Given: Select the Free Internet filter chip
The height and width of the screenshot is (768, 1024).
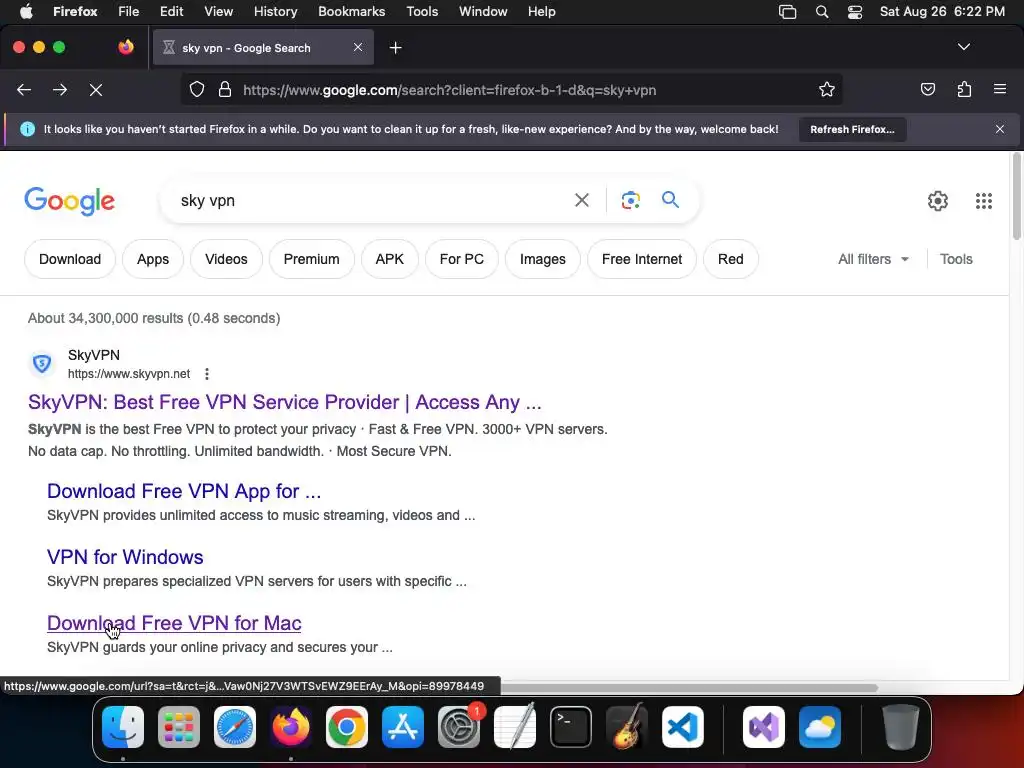Looking at the screenshot, I should click(x=642, y=259).
